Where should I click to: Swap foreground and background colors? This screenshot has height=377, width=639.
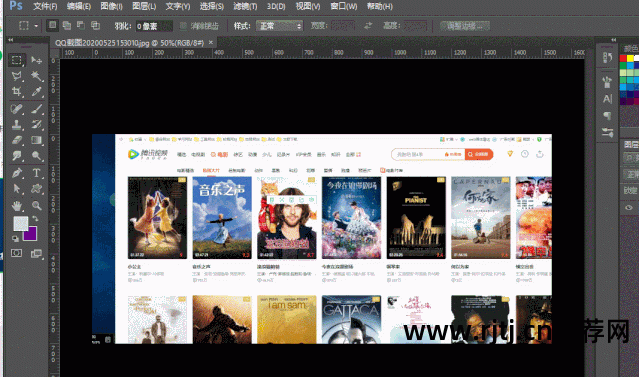tap(35, 219)
